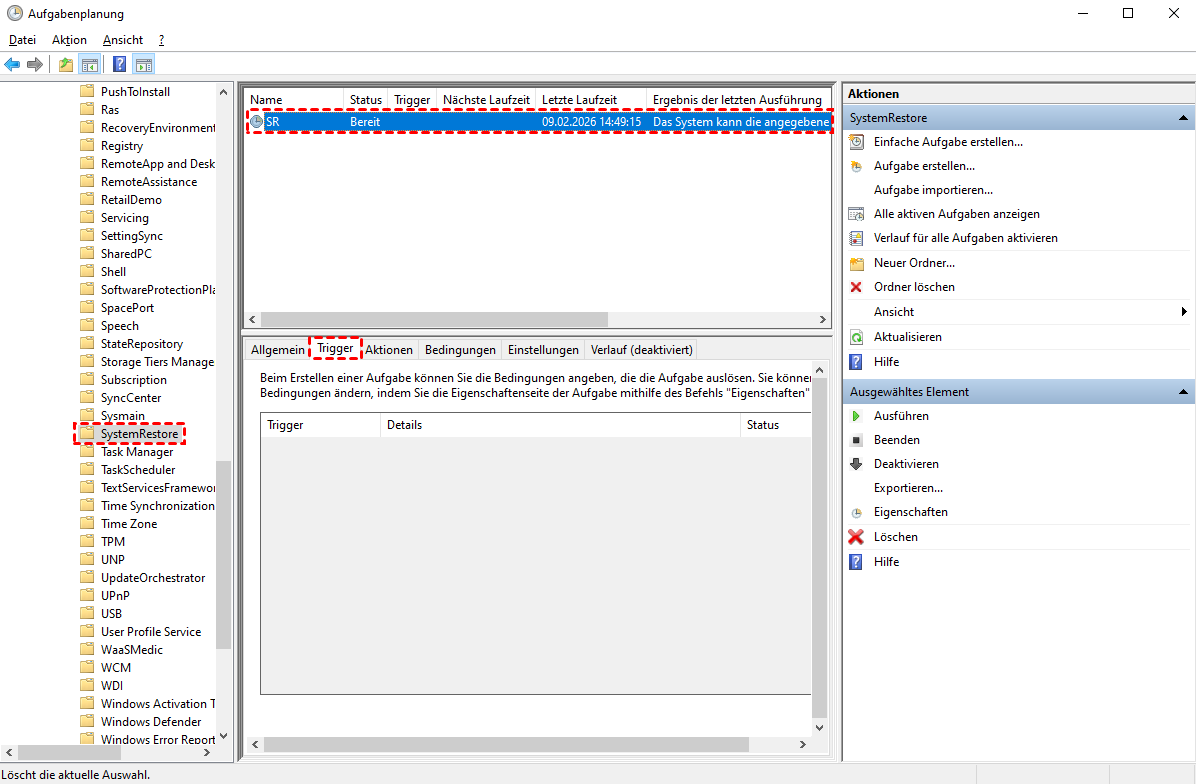The width and height of the screenshot is (1196, 784).
Task: Click the back arrow toolbar icon
Action: click(12, 65)
